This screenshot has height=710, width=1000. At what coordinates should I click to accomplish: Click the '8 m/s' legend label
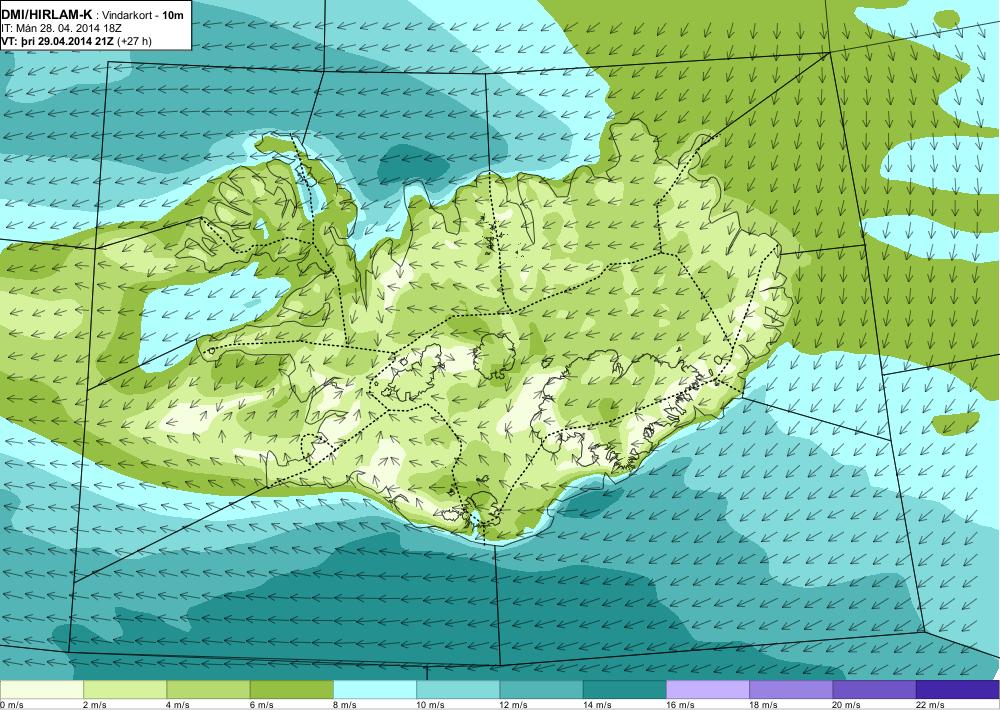click(x=344, y=705)
